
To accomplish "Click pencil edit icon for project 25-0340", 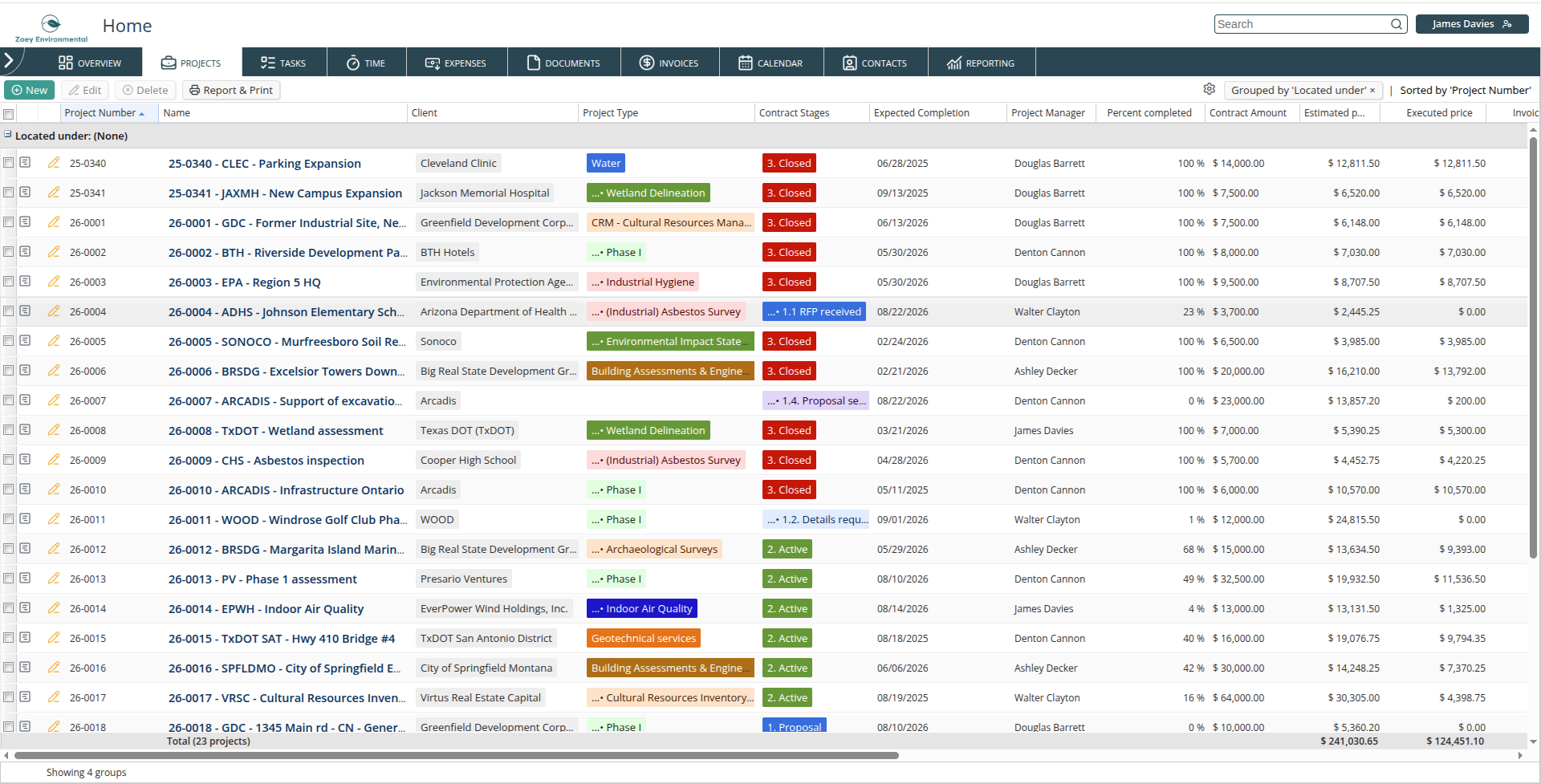I will pyautogui.click(x=54, y=163).
